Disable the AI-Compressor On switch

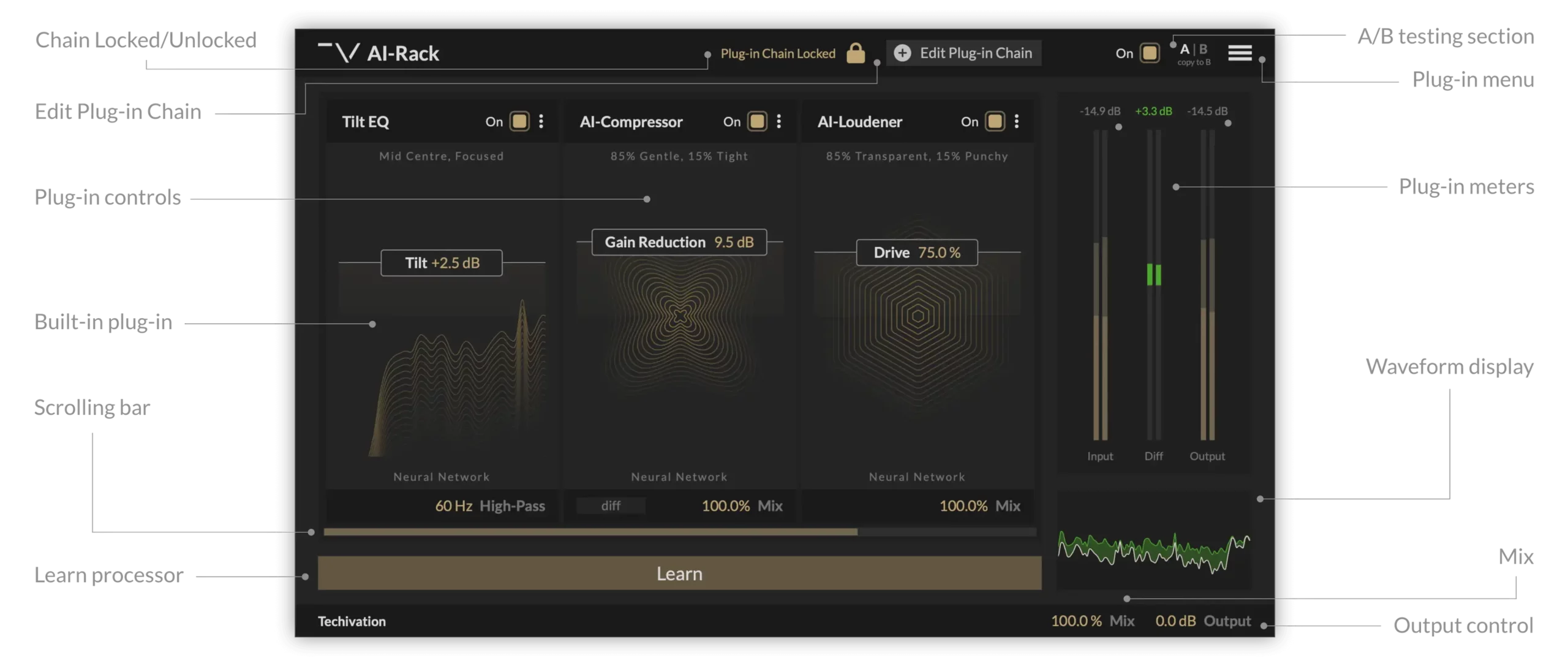coord(757,121)
